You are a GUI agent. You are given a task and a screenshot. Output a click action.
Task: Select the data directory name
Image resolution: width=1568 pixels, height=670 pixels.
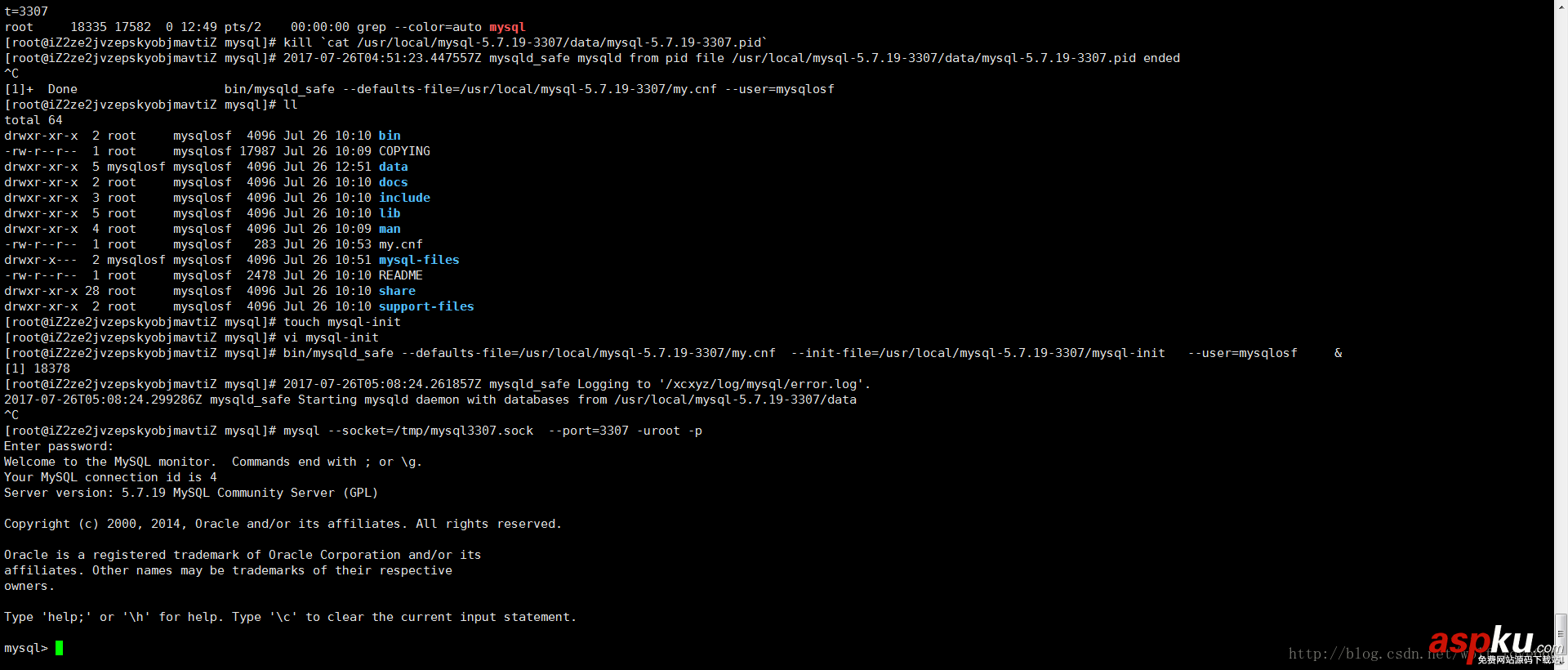pyautogui.click(x=393, y=167)
